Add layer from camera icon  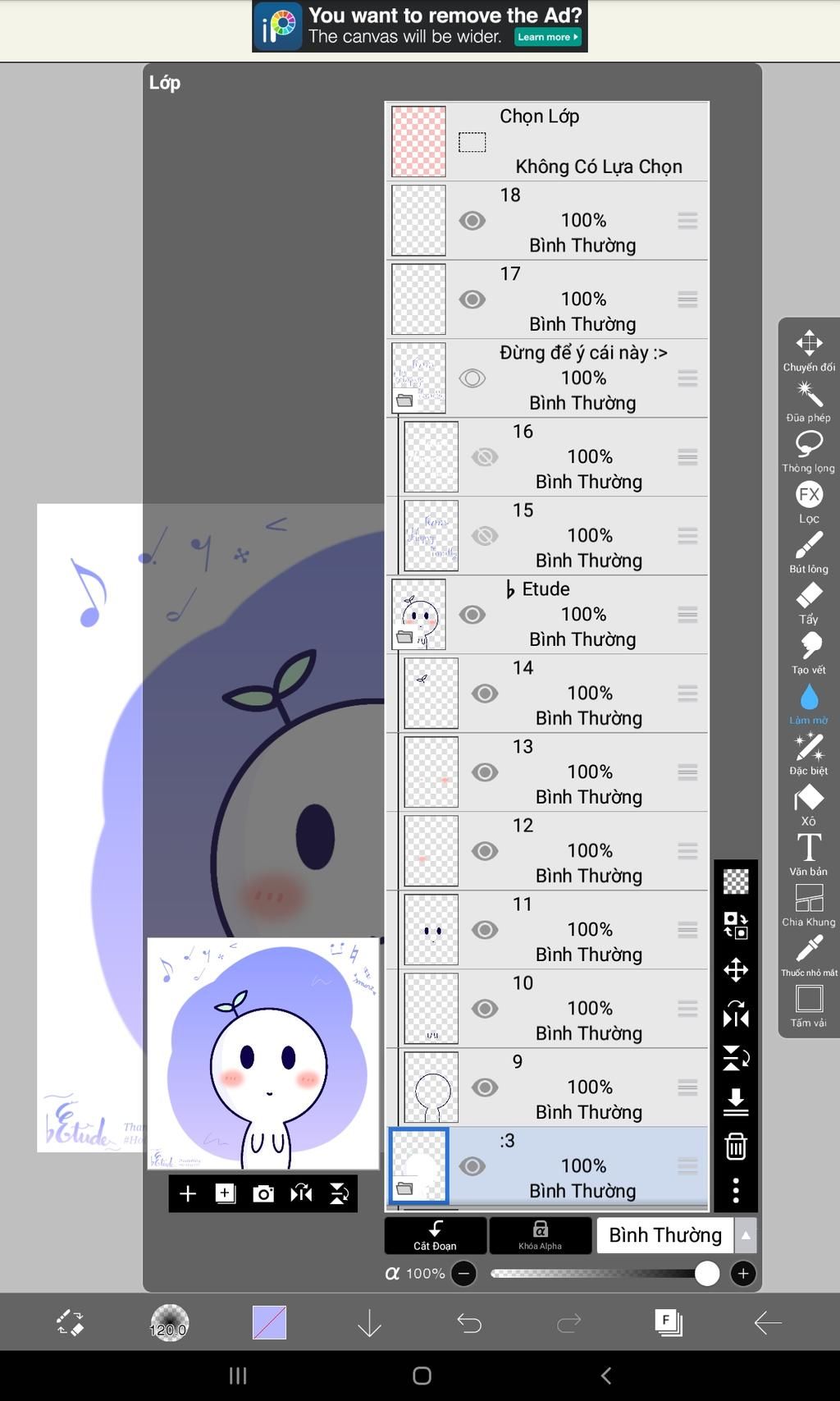pyautogui.click(x=263, y=1193)
